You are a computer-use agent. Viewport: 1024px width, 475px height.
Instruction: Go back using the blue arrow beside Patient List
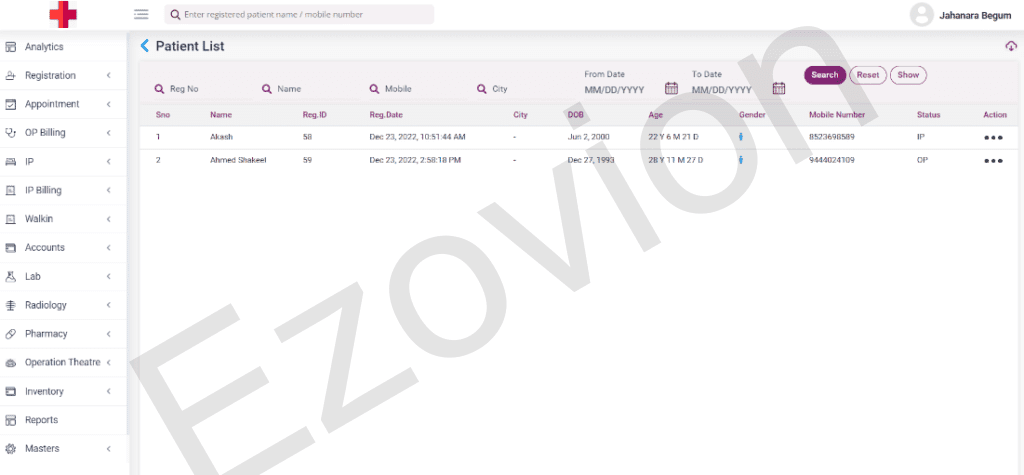(x=145, y=46)
